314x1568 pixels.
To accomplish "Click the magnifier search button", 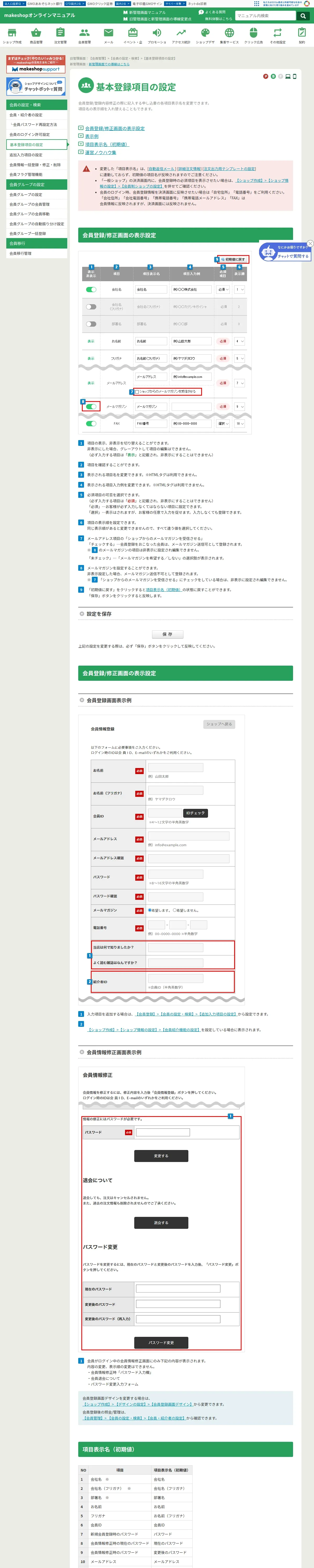I will (302, 16).
